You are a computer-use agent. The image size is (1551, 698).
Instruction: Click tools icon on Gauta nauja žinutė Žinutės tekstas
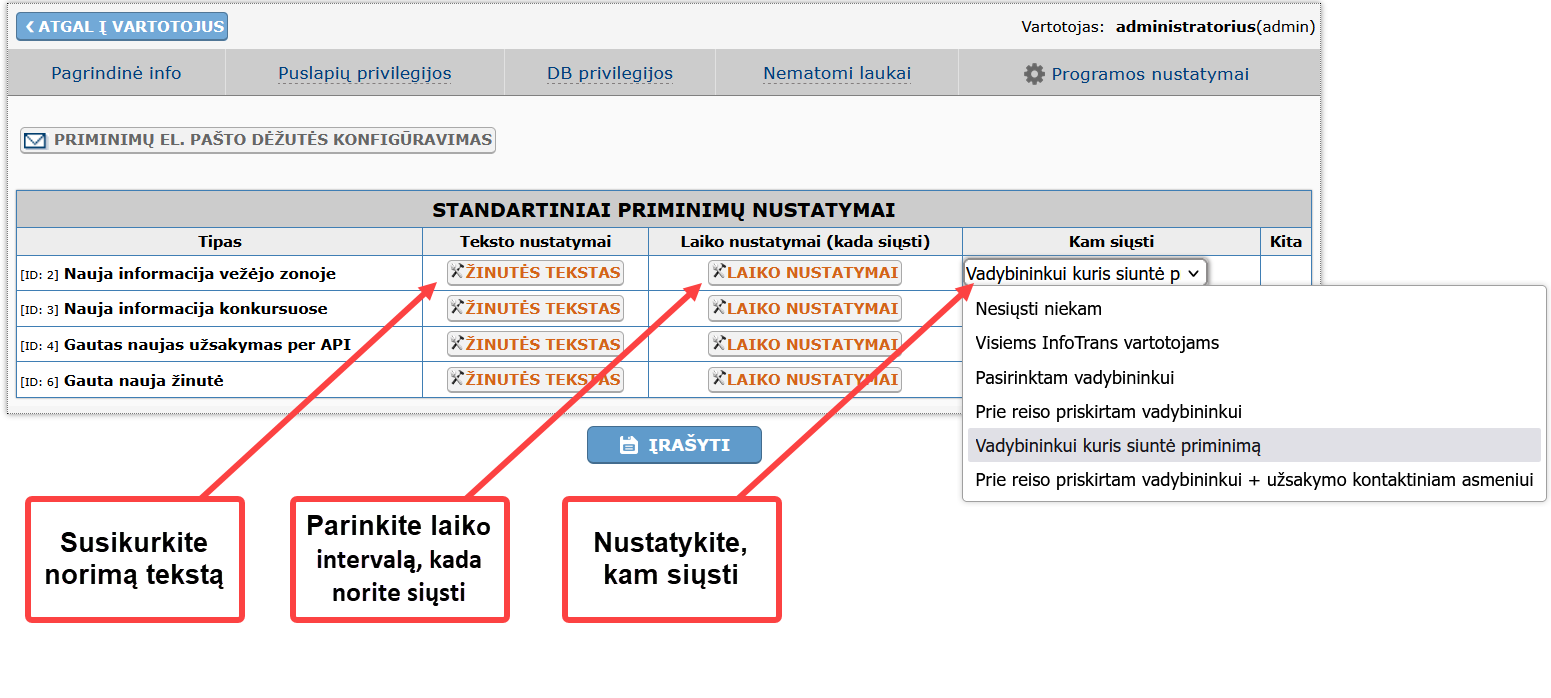tap(458, 378)
